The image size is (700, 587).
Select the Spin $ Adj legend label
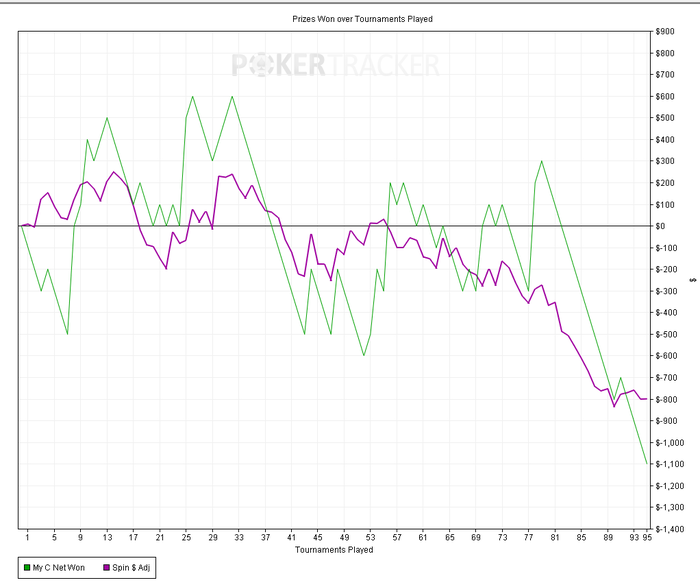131,568
